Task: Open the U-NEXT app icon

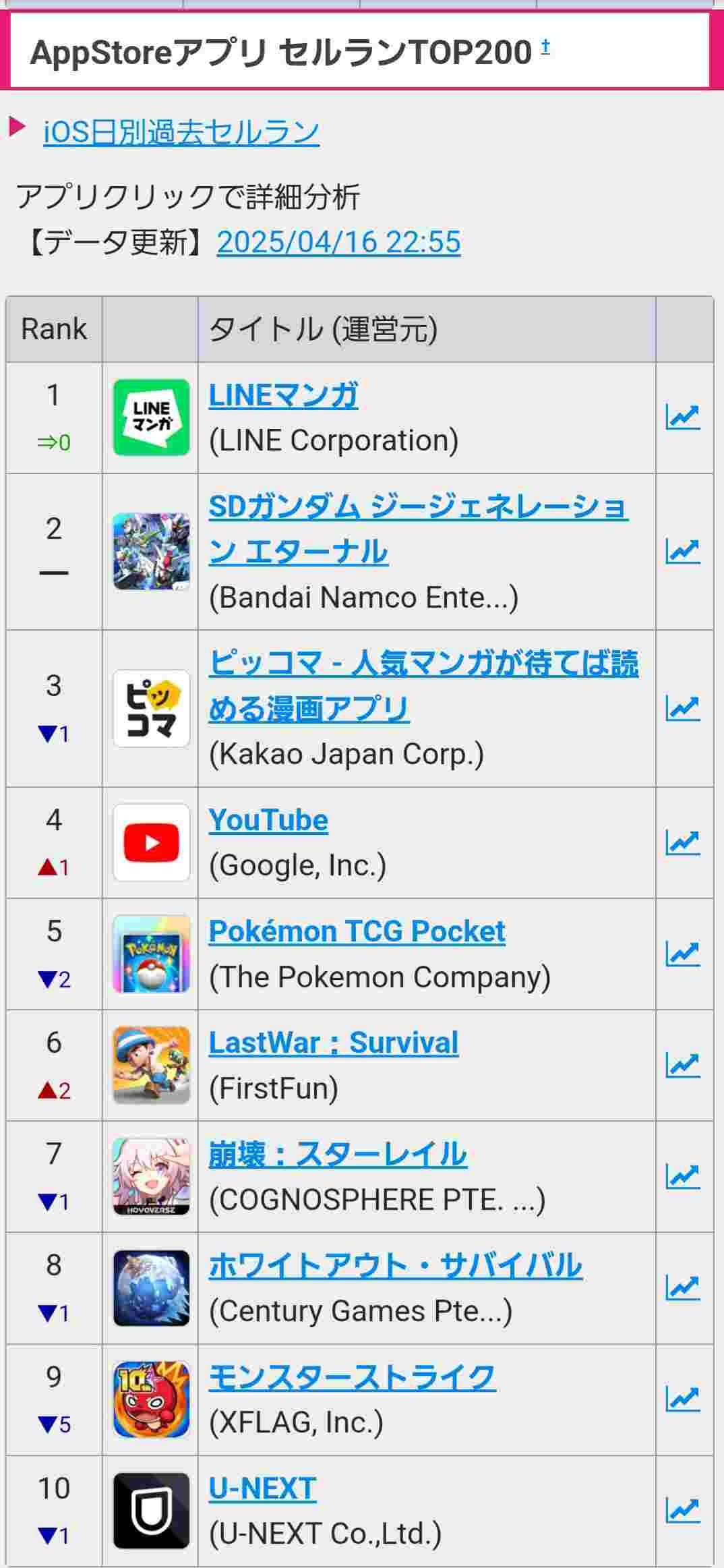Action: [x=151, y=1511]
